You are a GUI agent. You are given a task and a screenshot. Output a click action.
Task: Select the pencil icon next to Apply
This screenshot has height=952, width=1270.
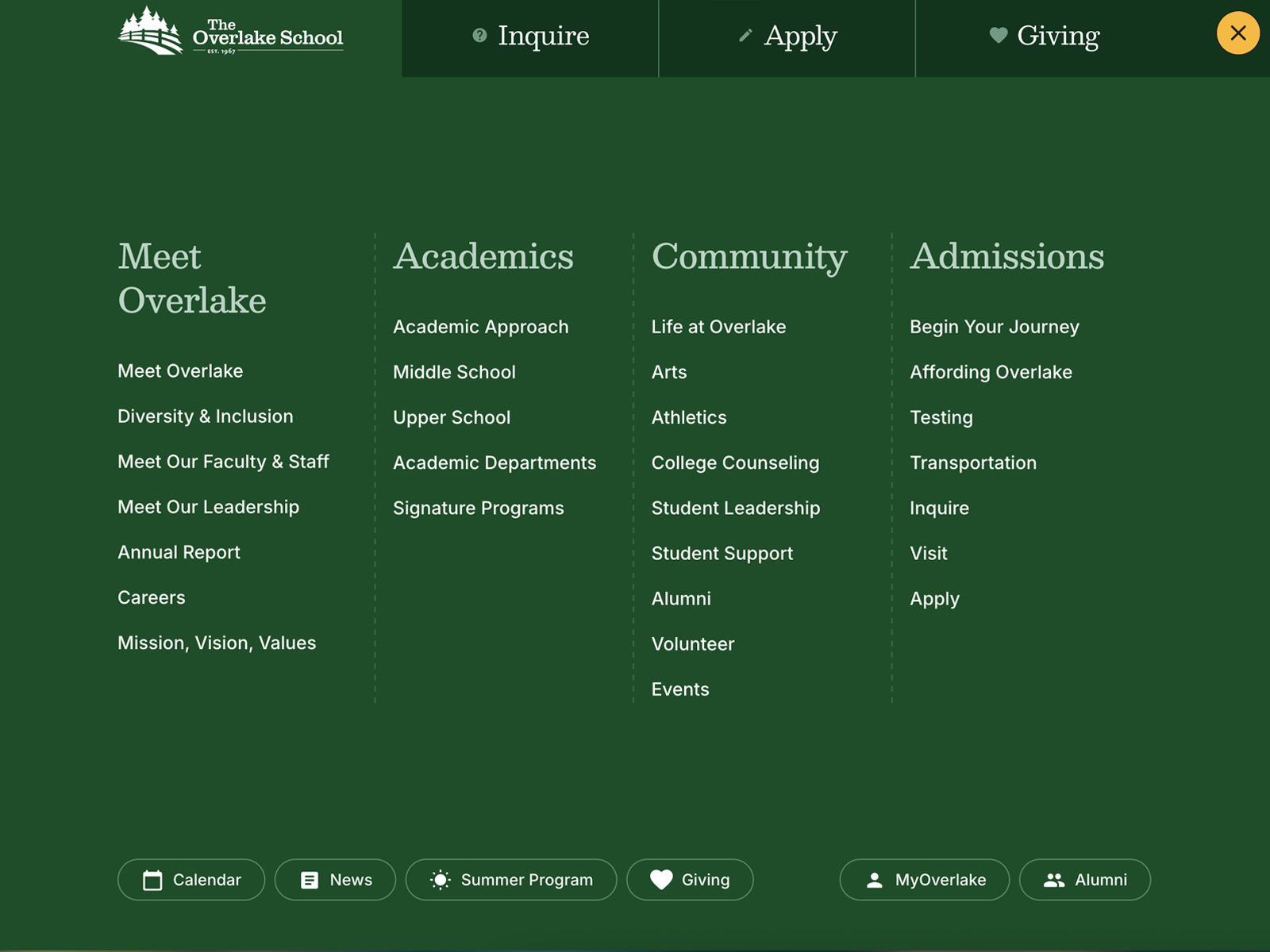coord(745,35)
